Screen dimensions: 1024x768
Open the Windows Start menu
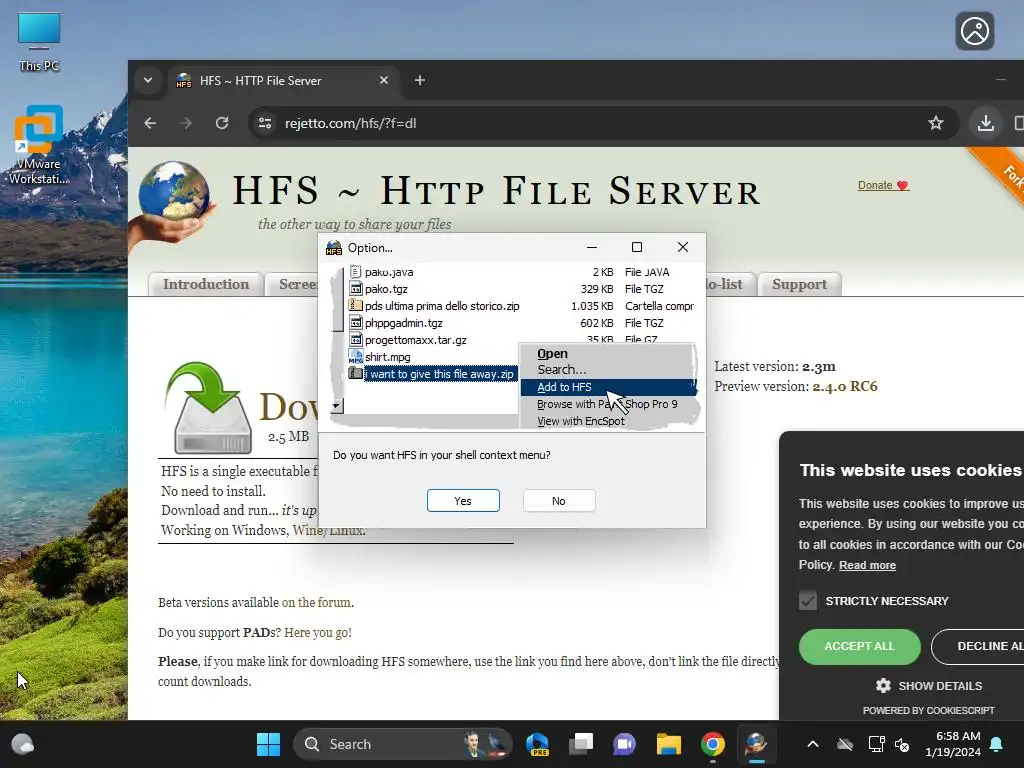[268, 744]
